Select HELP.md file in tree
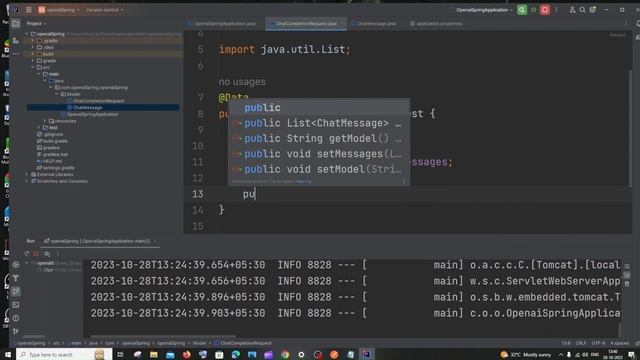 [x=49, y=161]
